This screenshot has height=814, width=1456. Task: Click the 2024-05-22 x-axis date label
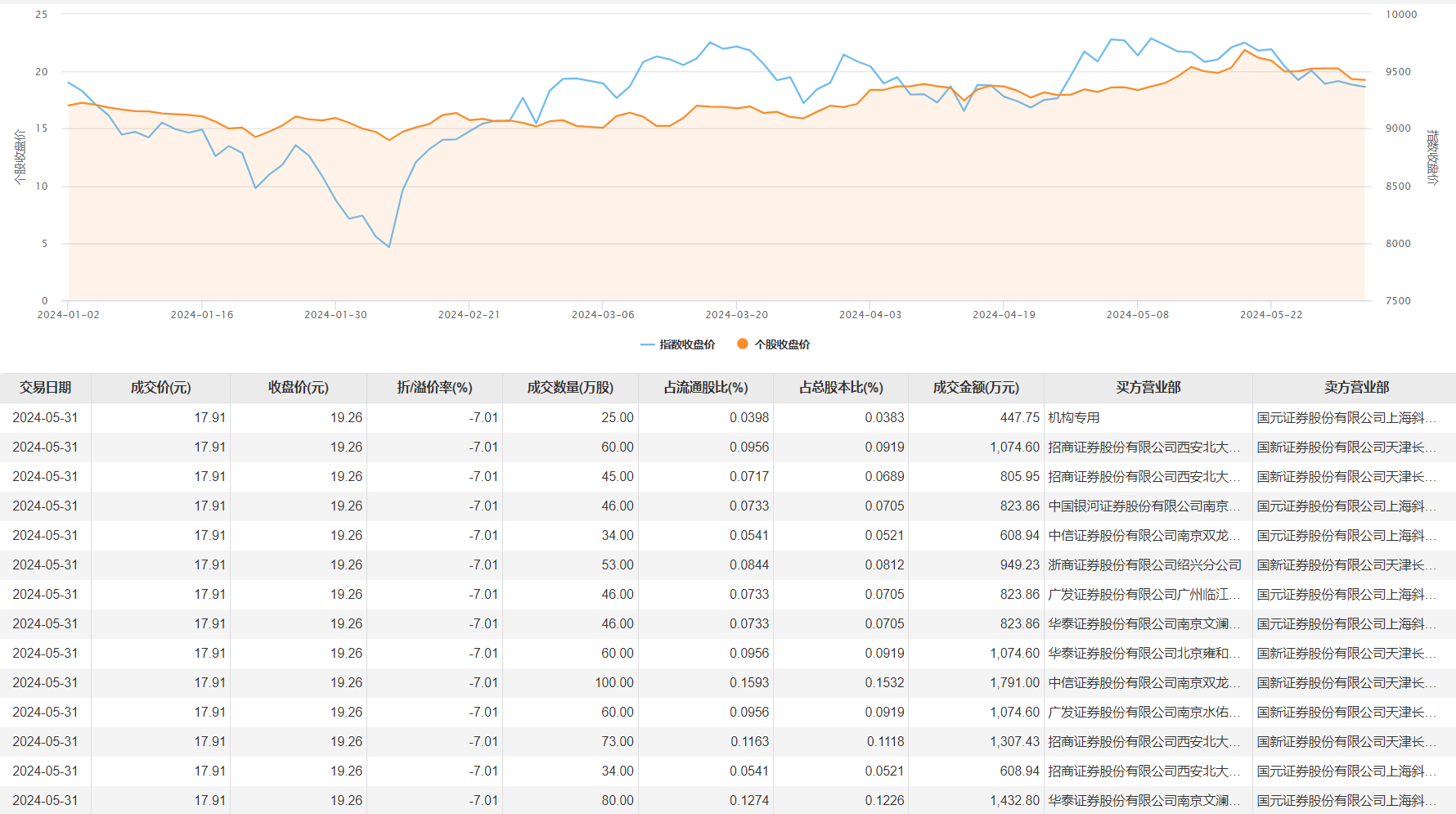click(1271, 315)
